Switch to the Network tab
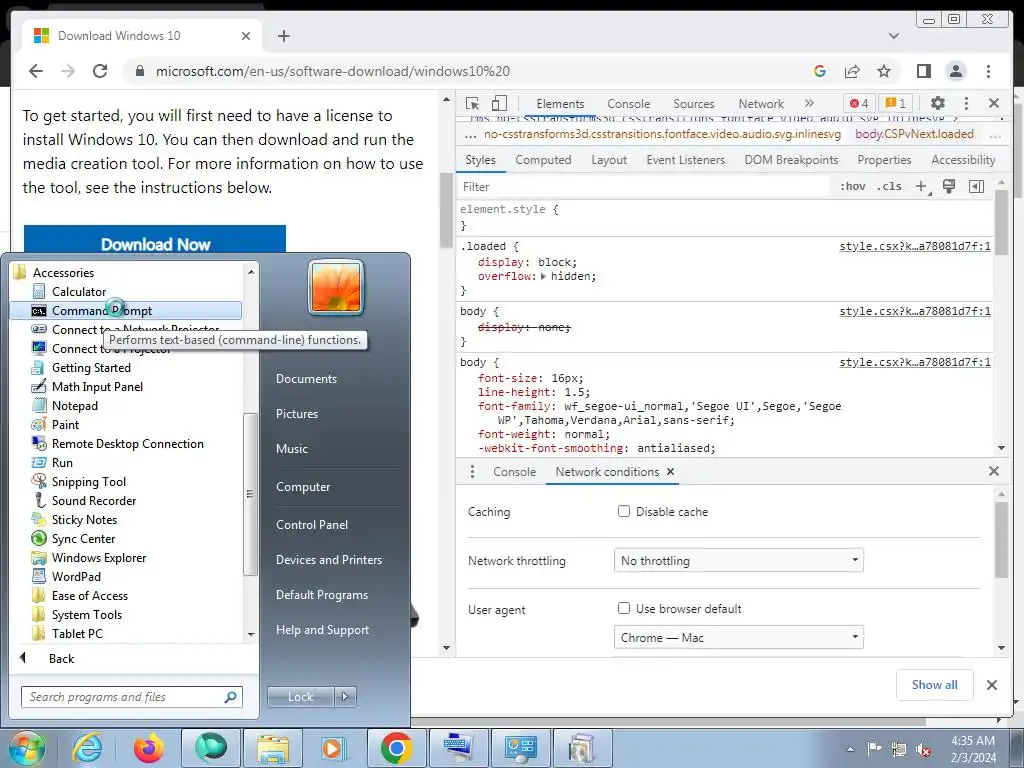This screenshot has width=1024, height=768. click(761, 104)
